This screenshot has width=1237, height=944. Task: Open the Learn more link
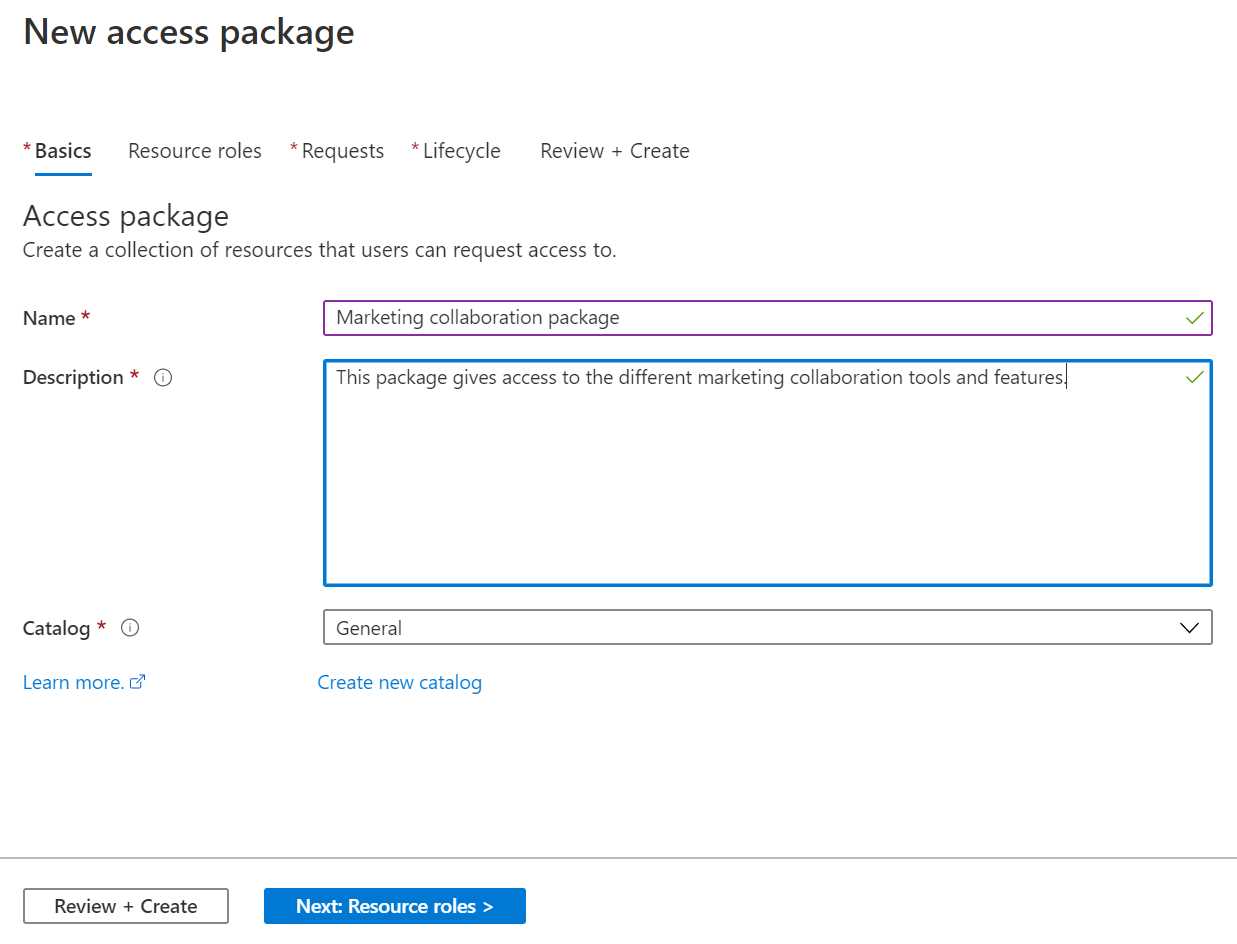tap(72, 682)
